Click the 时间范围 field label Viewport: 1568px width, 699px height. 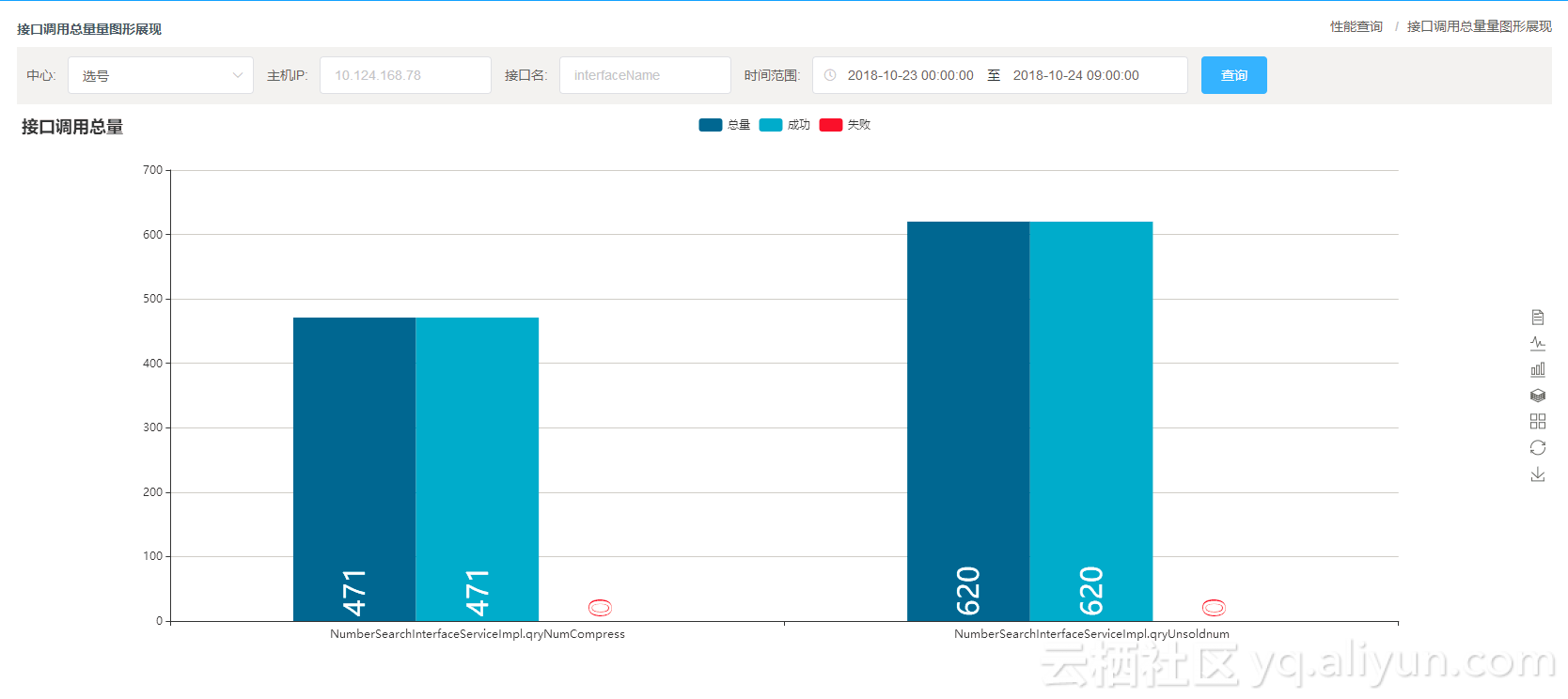pos(772,75)
